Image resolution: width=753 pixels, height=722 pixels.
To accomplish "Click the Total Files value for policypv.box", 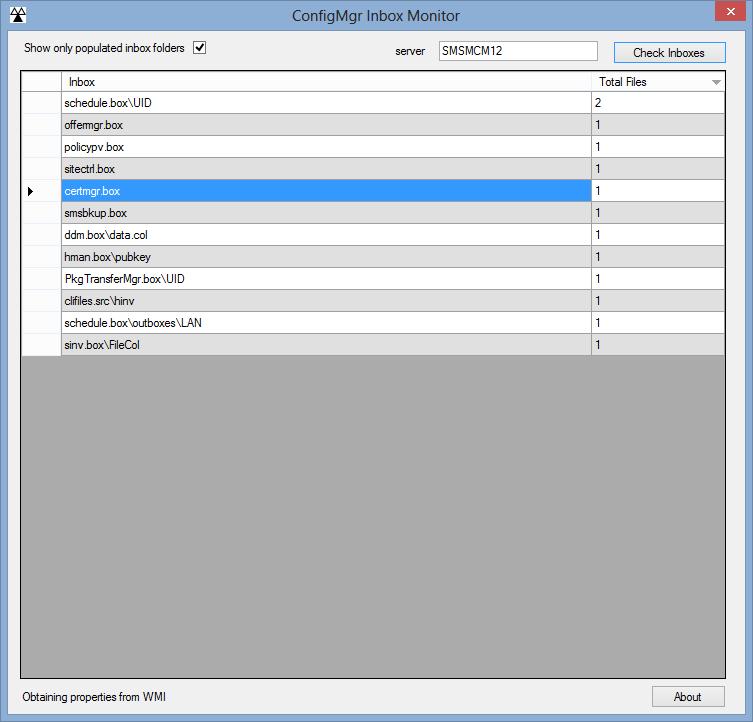I will (658, 147).
